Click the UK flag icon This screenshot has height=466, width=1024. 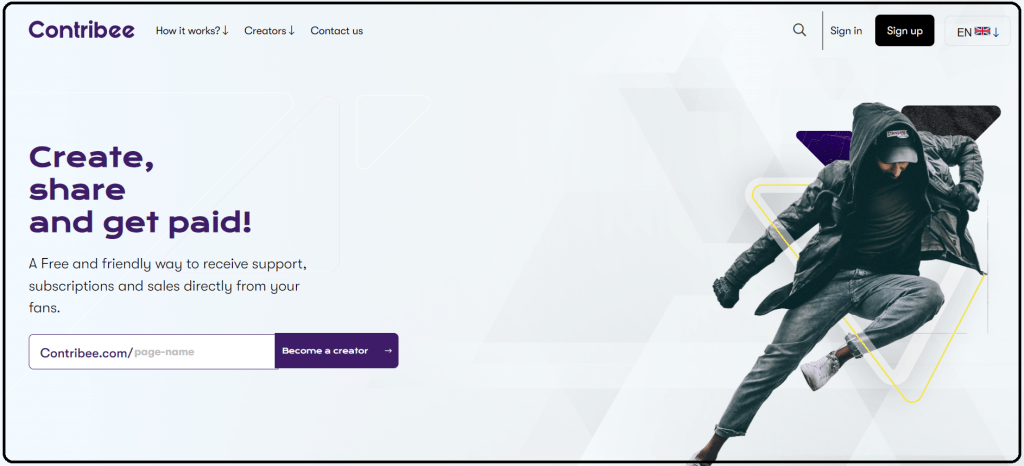tap(982, 31)
